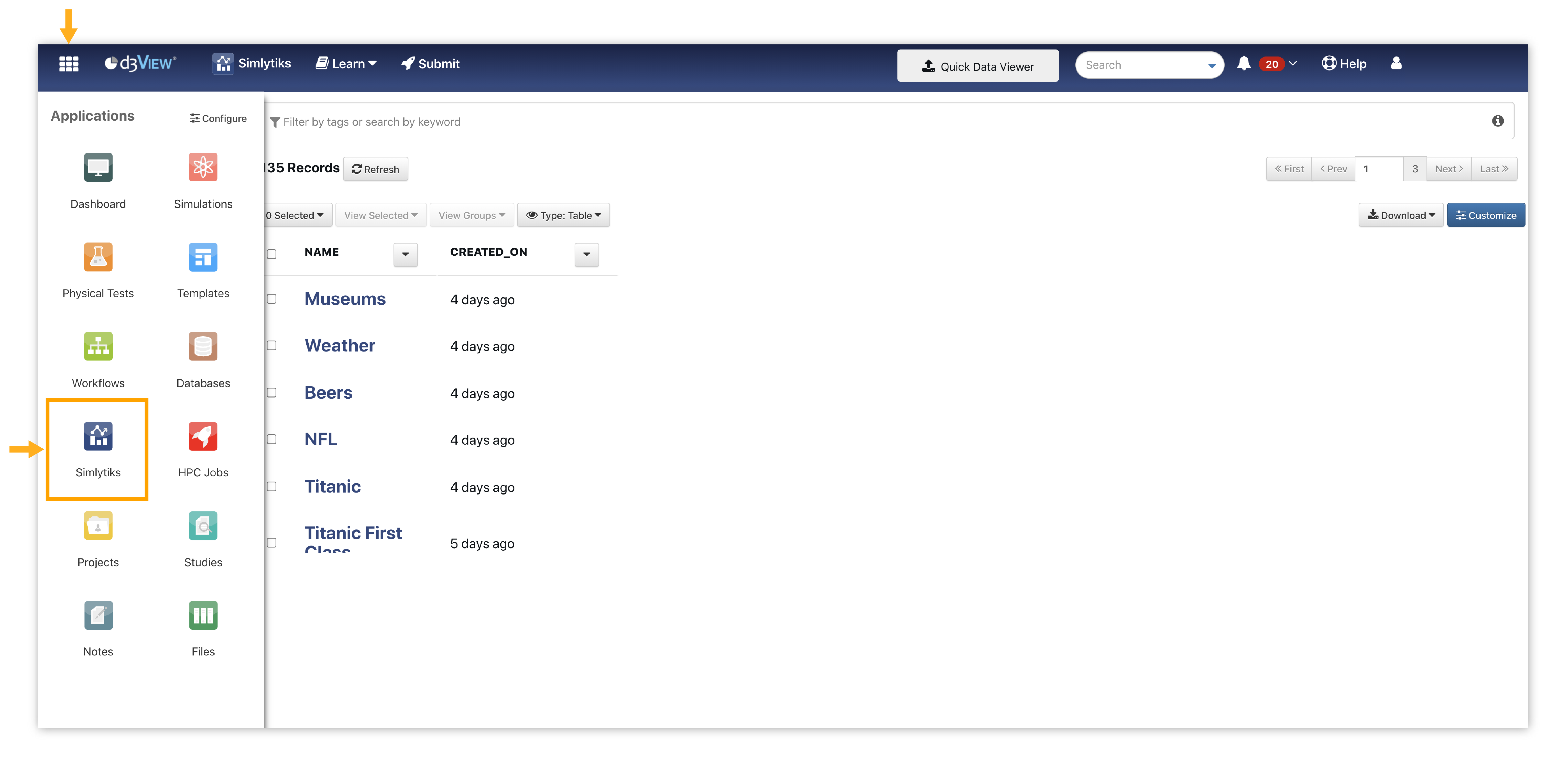Open the CREATED_ON column dropdown arrow
The image size is (1568, 763).
[587, 254]
